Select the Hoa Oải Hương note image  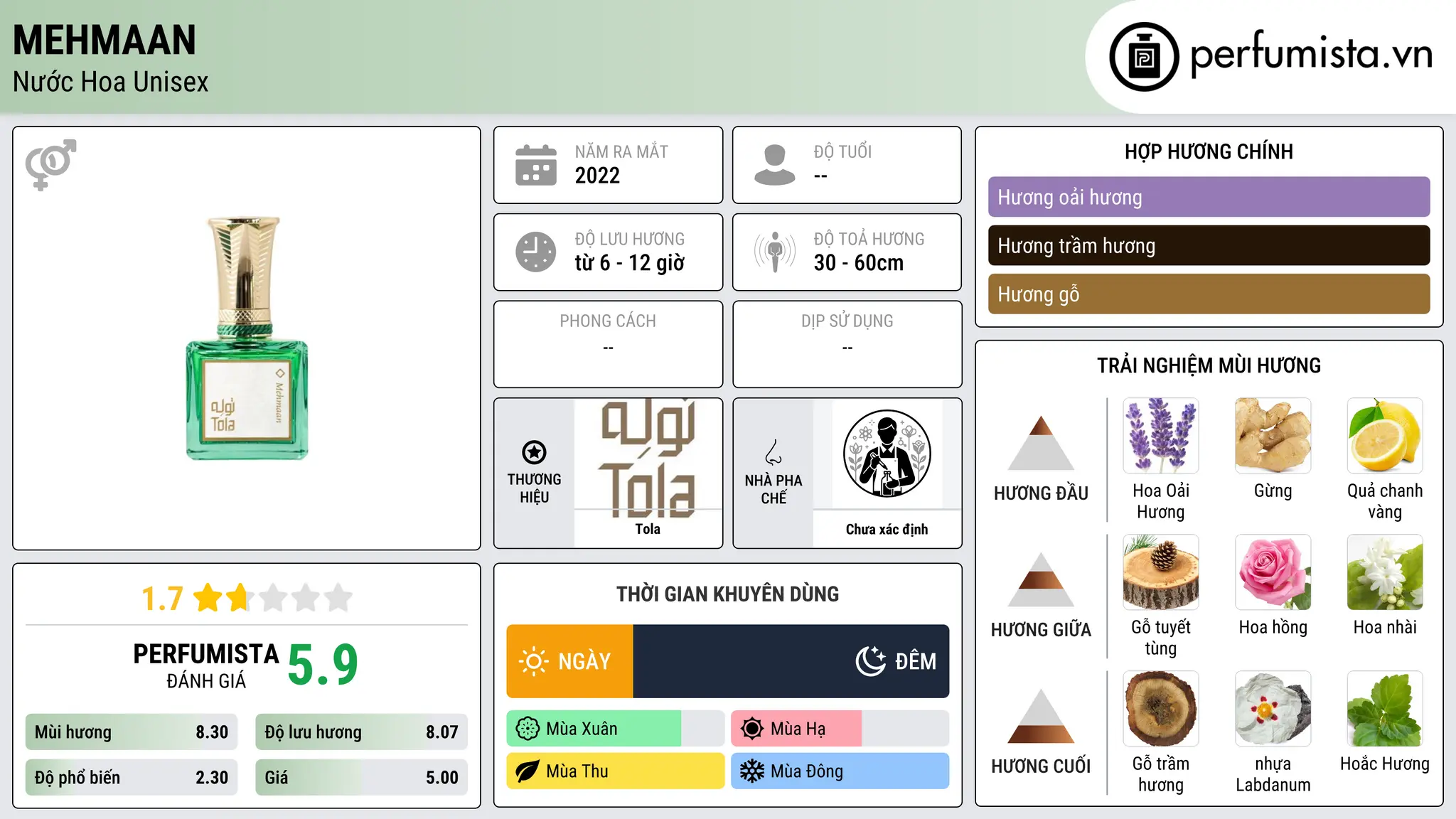tap(1161, 436)
